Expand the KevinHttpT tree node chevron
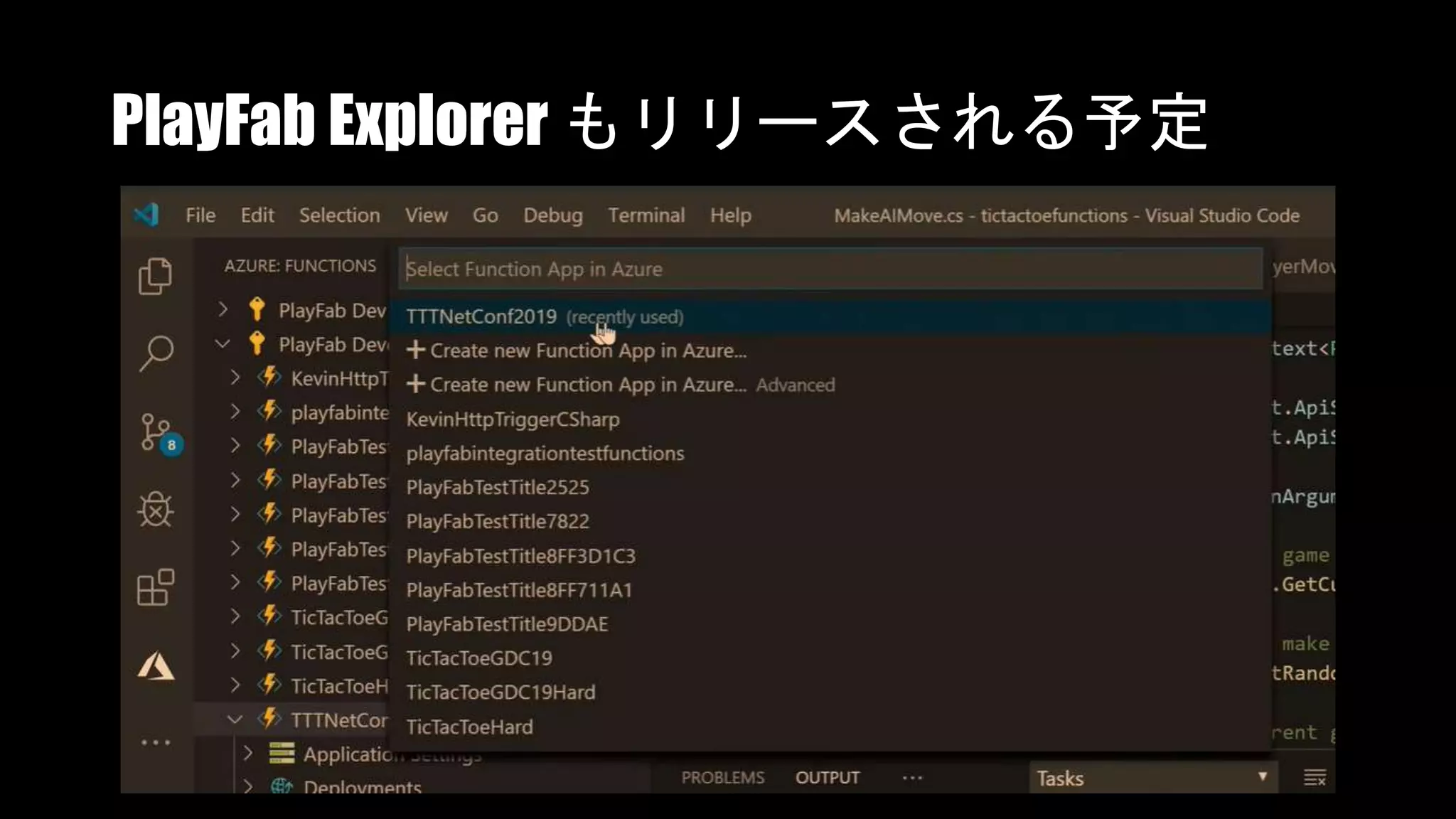 [x=235, y=377]
